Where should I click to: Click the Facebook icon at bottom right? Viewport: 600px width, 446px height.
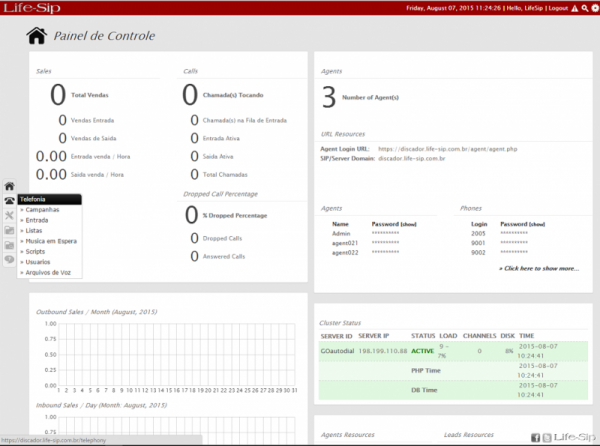[535, 438]
